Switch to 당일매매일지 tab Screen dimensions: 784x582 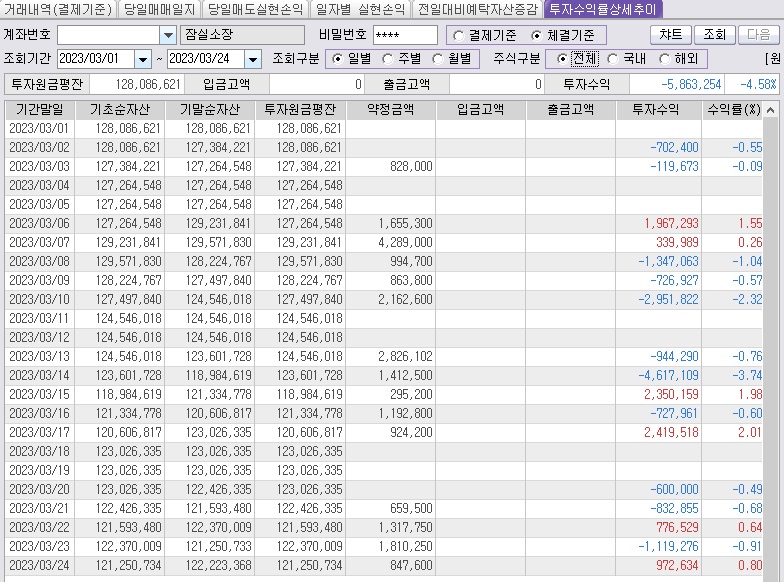(159, 9)
